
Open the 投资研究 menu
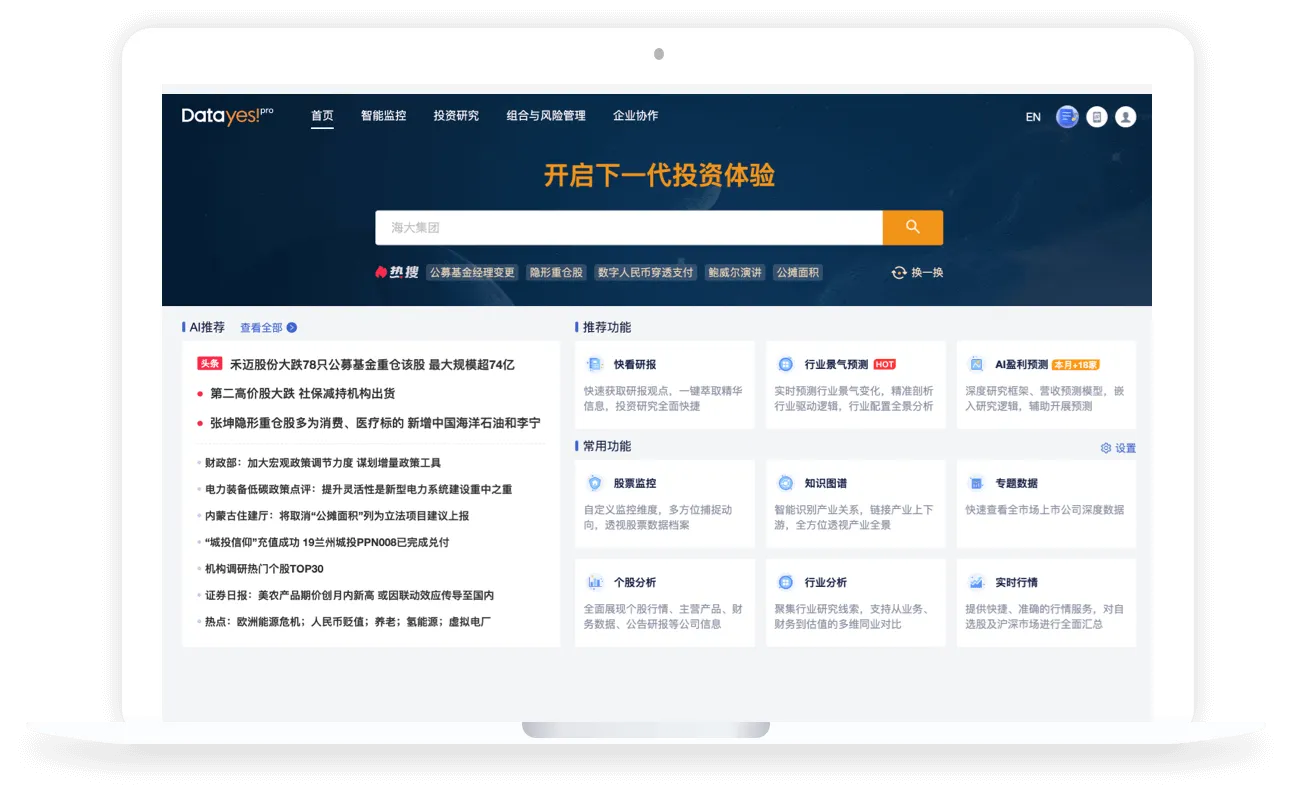[x=456, y=116]
